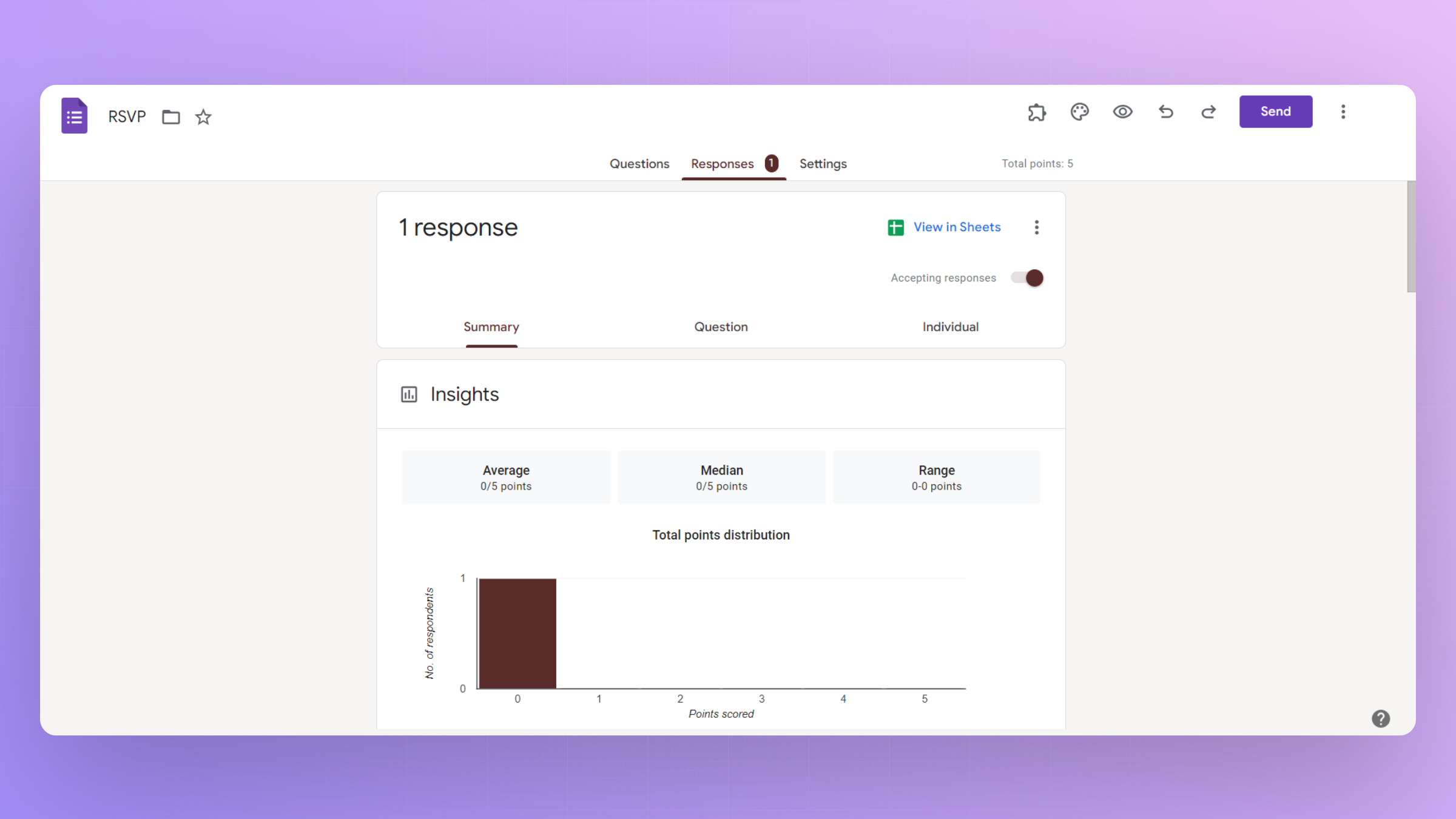Screen dimensions: 1456x819
Task: Open the form's more options menu beside Send
Action: click(x=1343, y=112)
